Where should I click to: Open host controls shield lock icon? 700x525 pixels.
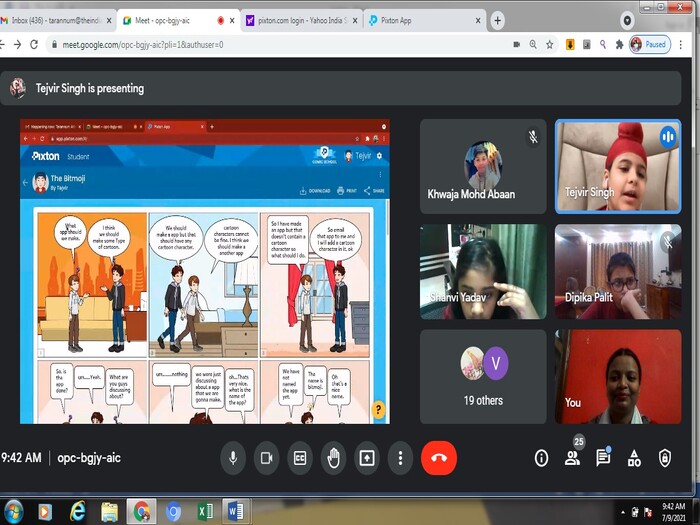coord(665,458)
